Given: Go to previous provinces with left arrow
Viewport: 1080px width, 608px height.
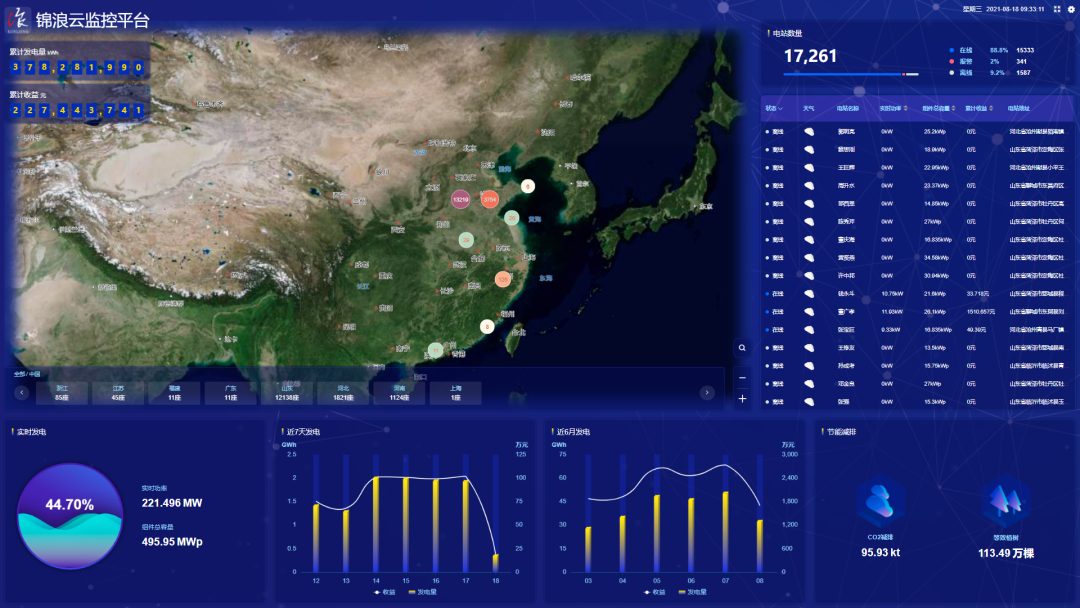Looking at the screenshot, I should coord(21,392).
